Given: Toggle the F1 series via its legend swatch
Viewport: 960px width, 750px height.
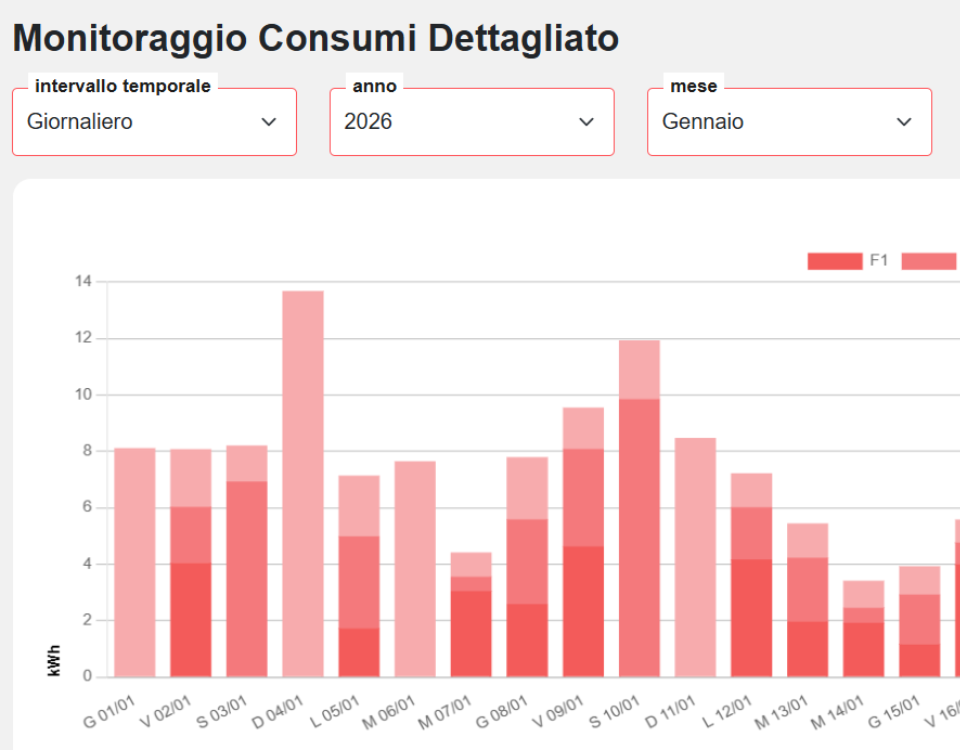Looking at the screenshot, I should (x=834, y=261).
